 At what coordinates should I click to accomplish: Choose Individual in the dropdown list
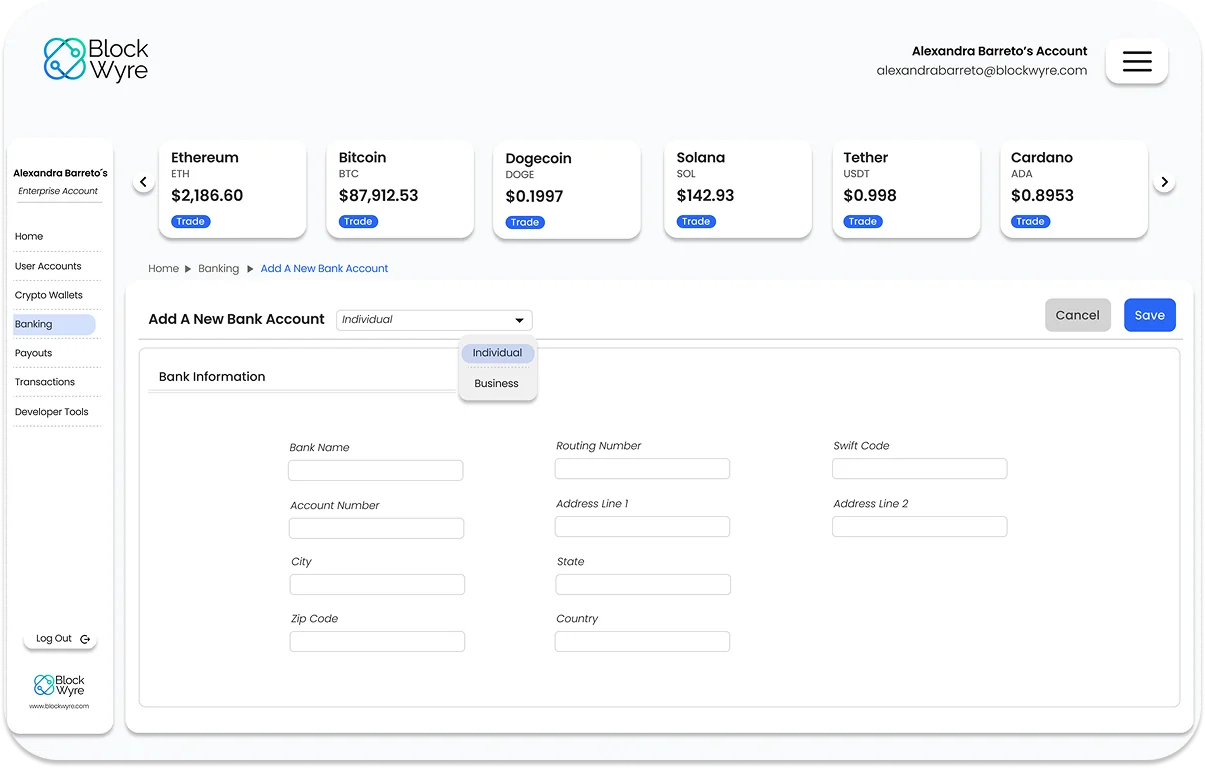[497, 353]
